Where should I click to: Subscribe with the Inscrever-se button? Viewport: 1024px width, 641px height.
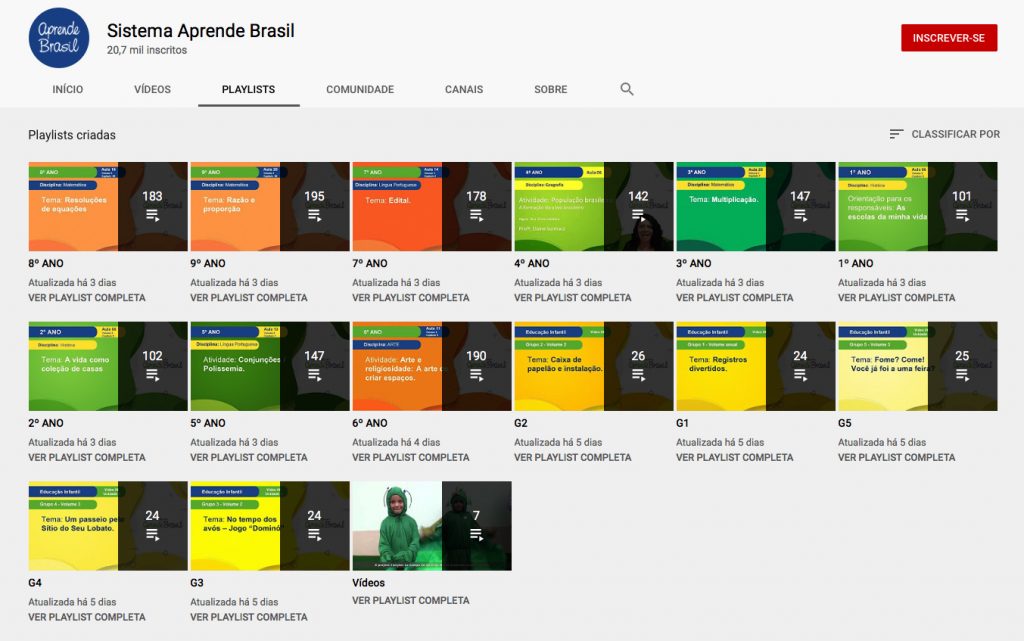pos(949,38)
